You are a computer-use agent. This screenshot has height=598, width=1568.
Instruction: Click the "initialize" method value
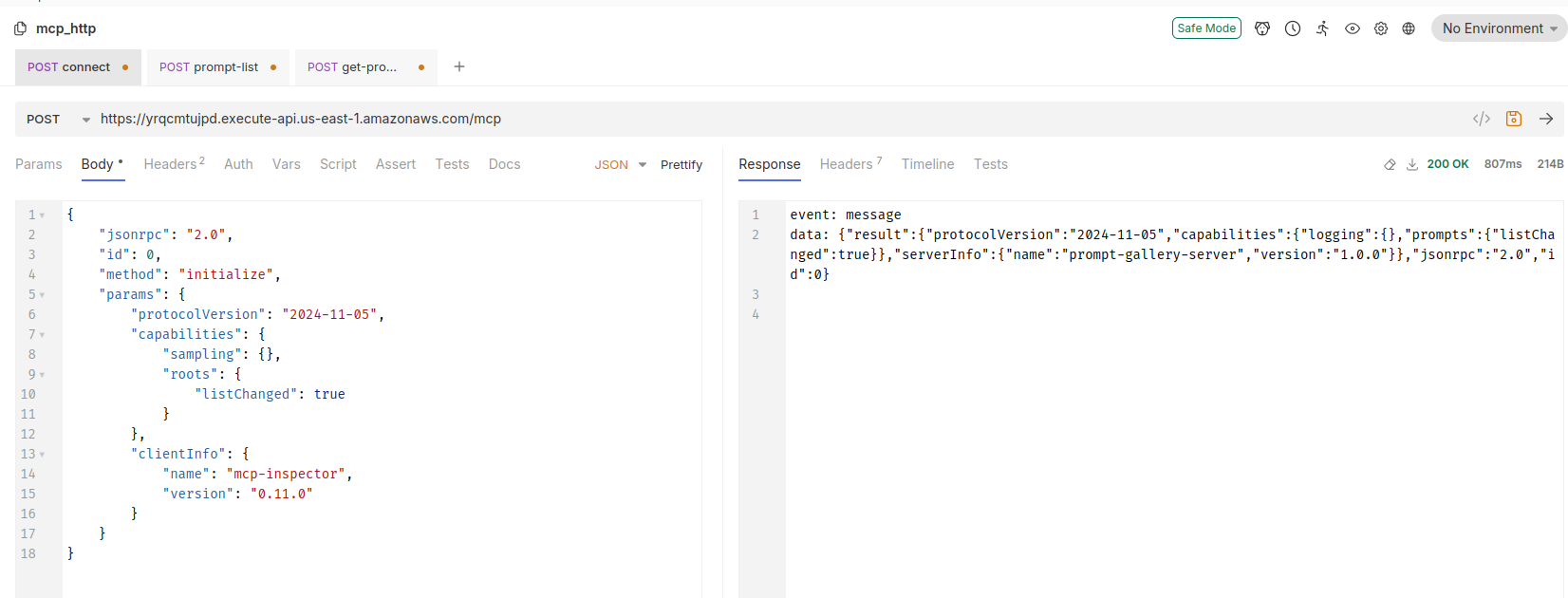pyautogui.click(x=226, y=274)
